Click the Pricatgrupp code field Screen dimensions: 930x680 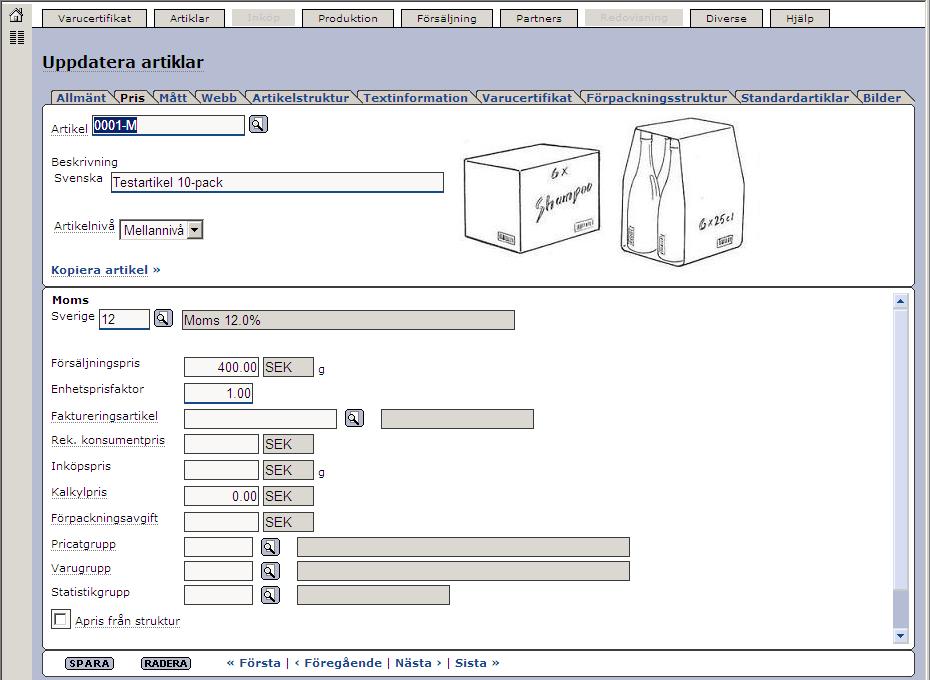pos(218,547)
